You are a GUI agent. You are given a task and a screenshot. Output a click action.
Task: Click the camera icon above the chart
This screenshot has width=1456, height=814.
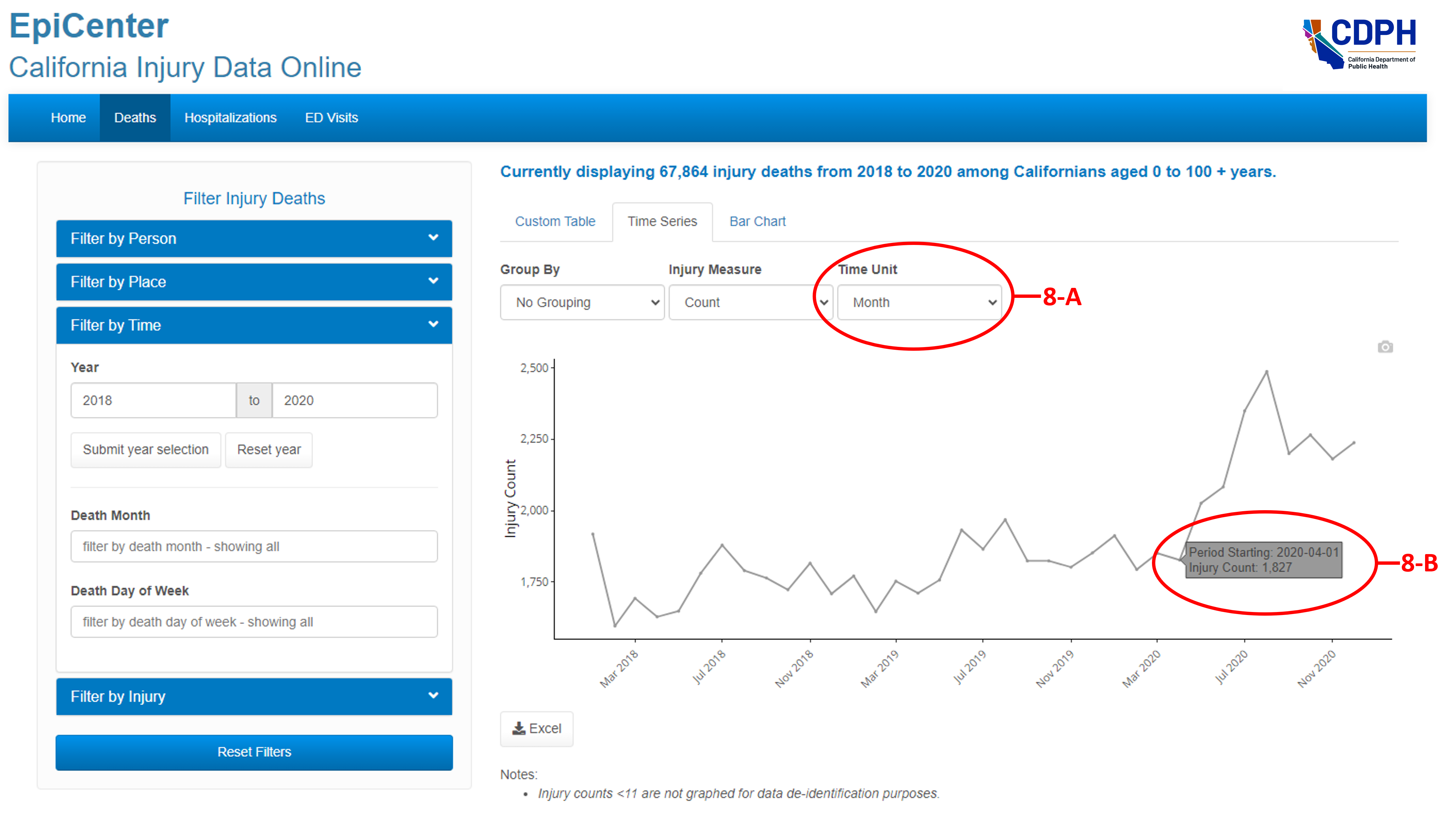tap(1386, 347)
